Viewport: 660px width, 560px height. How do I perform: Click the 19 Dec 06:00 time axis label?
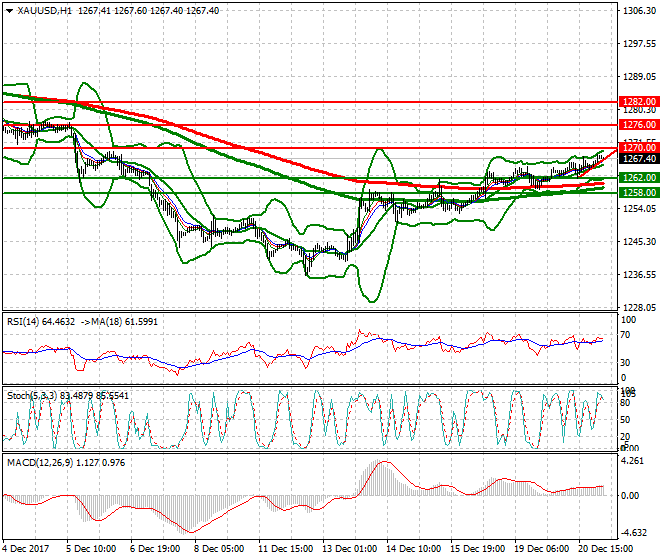coord(542,549)
